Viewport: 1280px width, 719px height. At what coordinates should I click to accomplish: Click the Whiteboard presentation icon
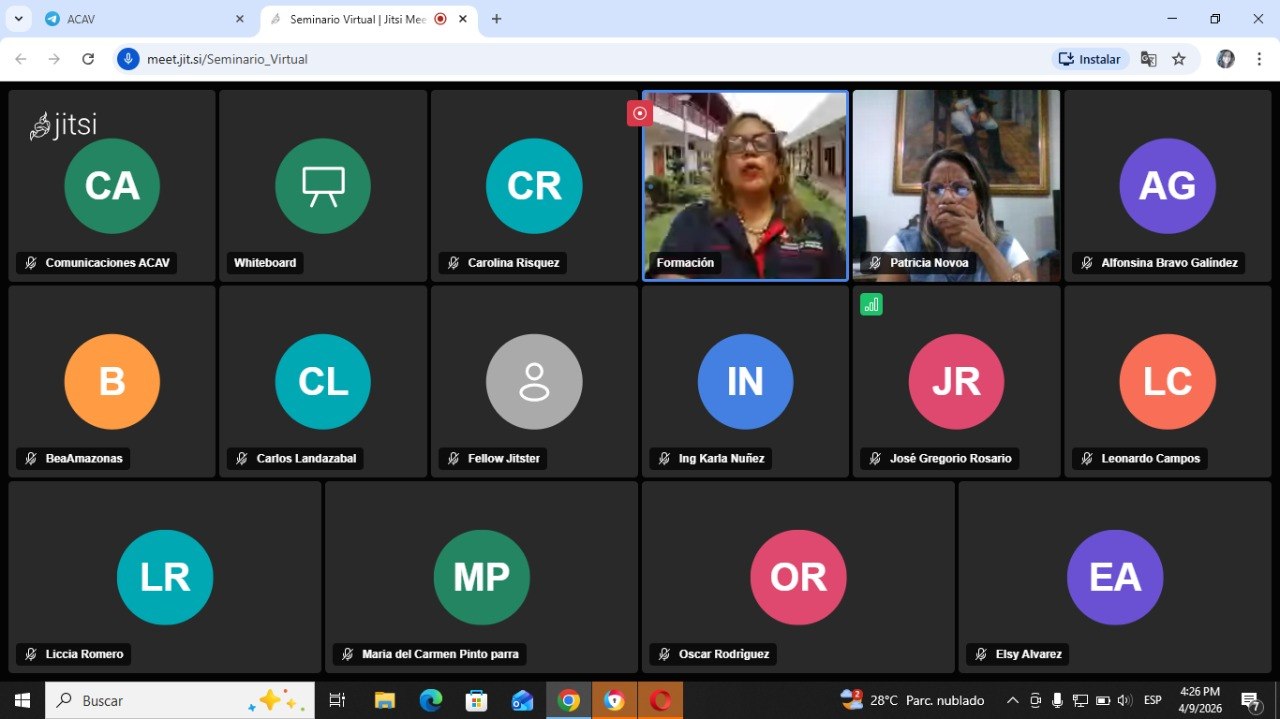[x=323, y=186]
